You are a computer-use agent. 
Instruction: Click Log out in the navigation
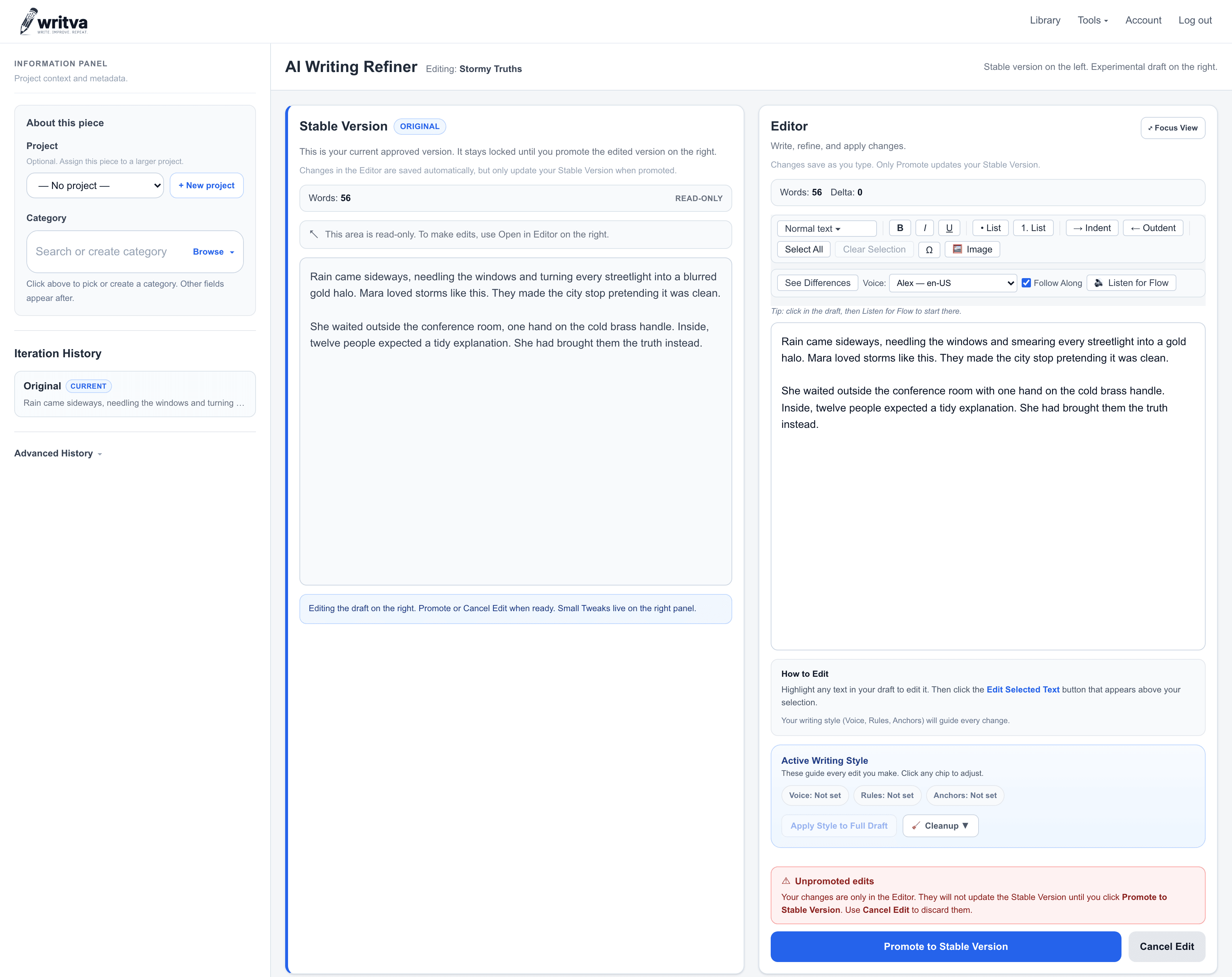[1195, 21]
